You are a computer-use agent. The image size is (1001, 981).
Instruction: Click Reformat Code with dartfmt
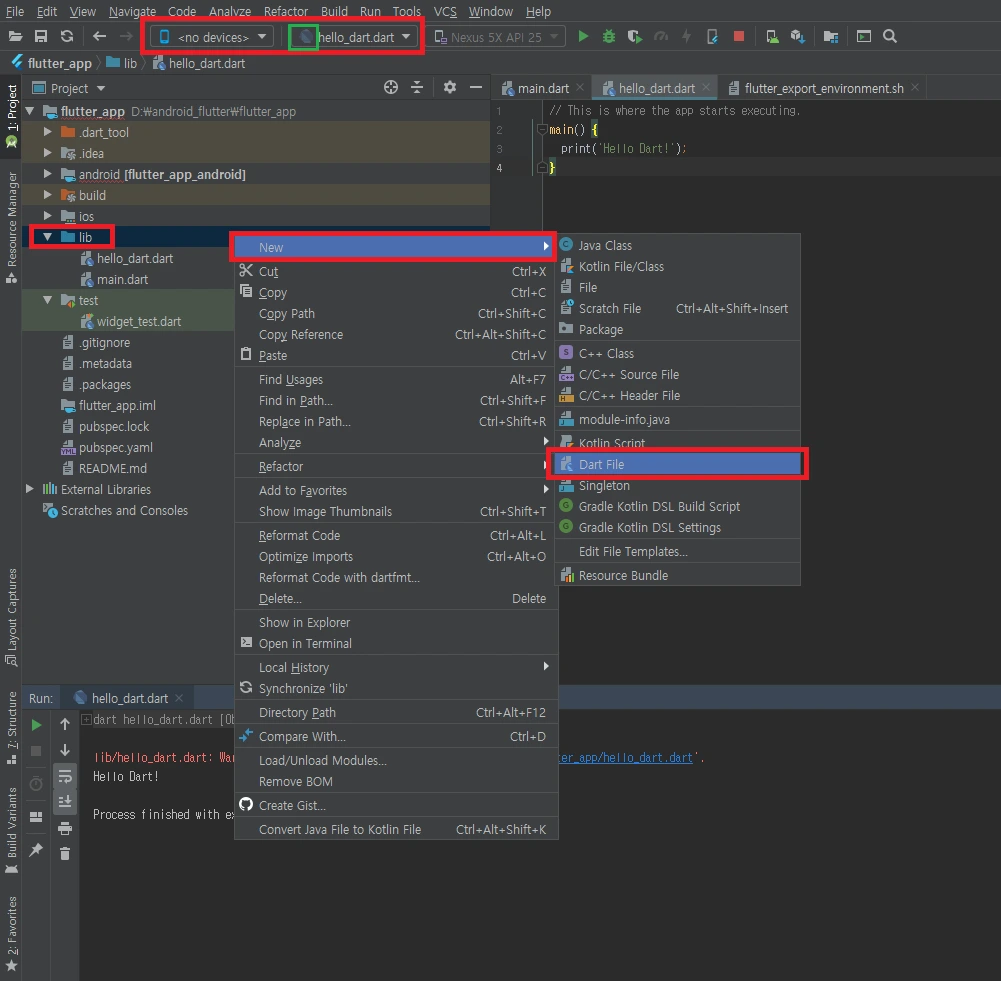point(396,577)
